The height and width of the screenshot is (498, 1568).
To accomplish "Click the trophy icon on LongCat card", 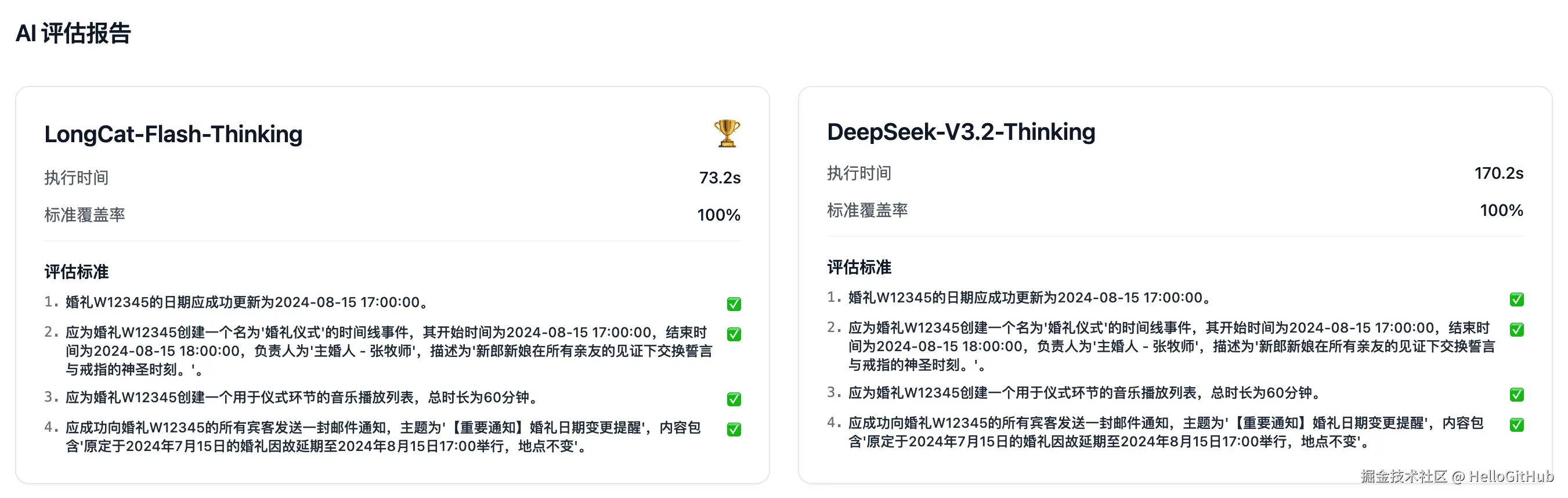I will tap(727, 133).
